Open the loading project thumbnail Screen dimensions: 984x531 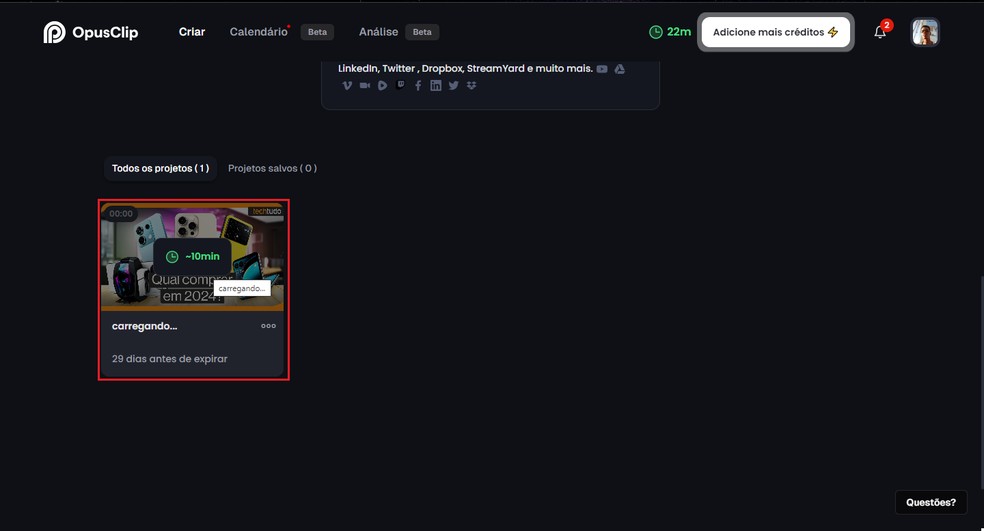(x=193, y=257)
